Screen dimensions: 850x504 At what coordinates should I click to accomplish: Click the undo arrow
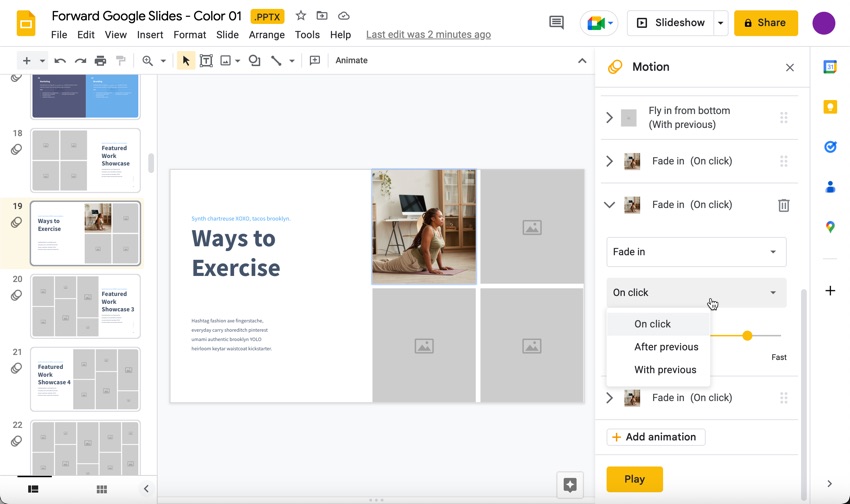coord(60,61)
